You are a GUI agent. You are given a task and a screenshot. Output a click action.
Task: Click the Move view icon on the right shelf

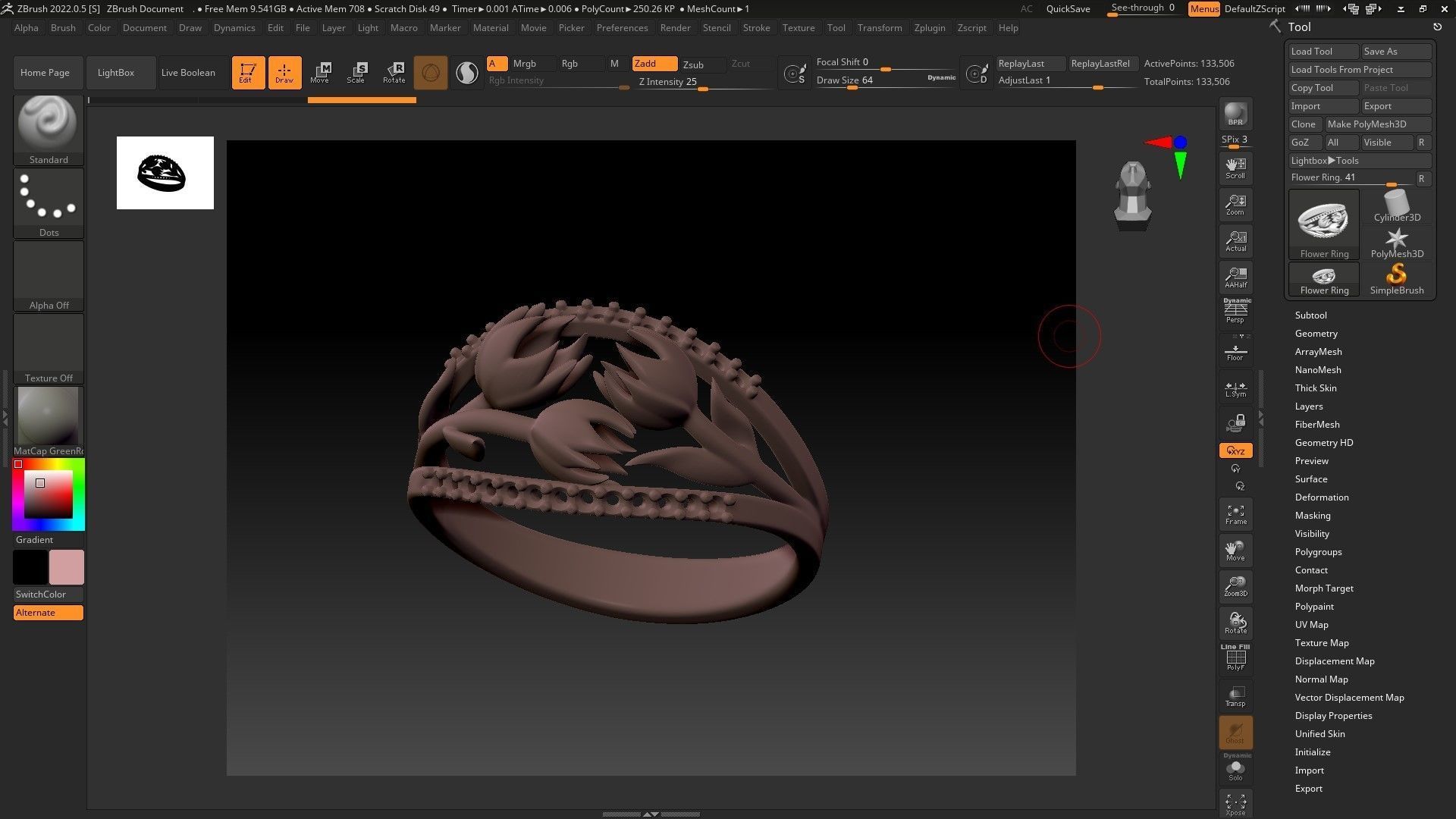tap(1235, 551)
